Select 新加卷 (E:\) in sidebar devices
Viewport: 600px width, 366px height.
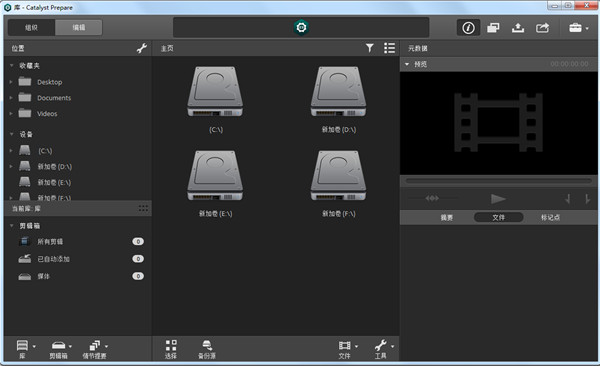click(x=54, y=182)
